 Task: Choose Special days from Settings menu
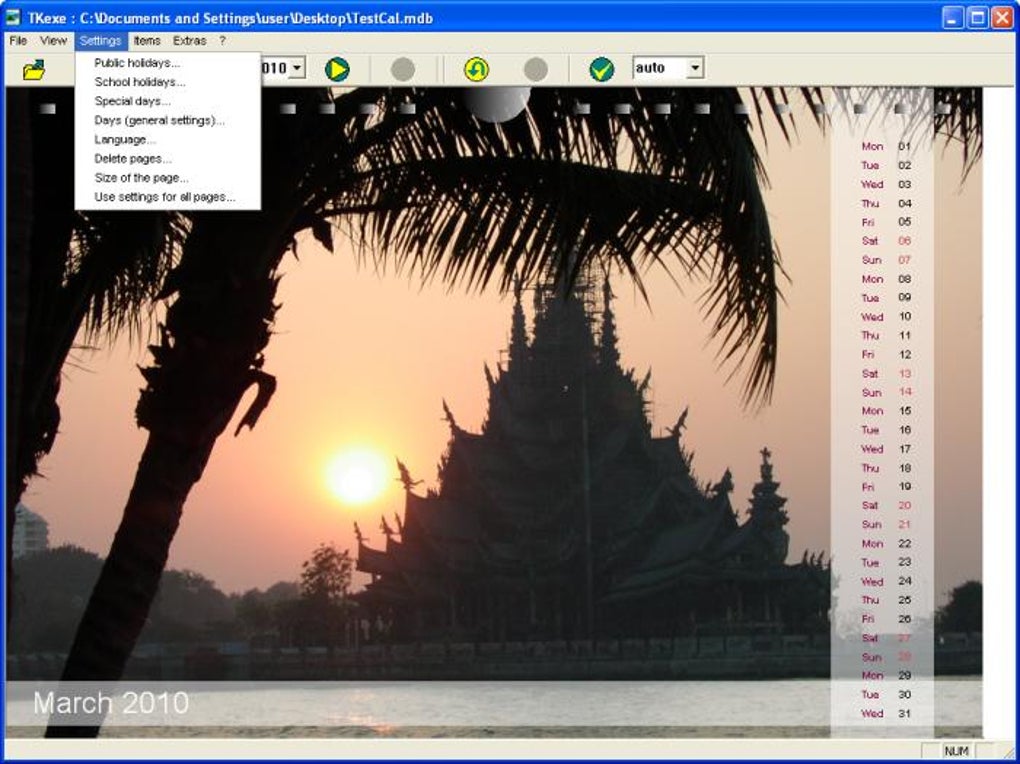132,102
